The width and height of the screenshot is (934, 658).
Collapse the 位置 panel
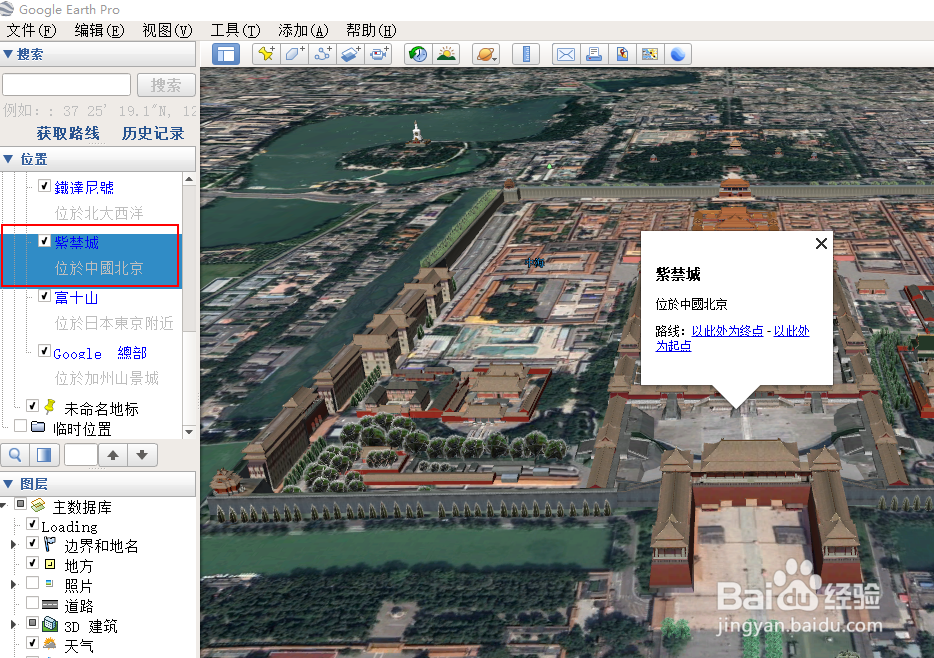tap(8, 159)
